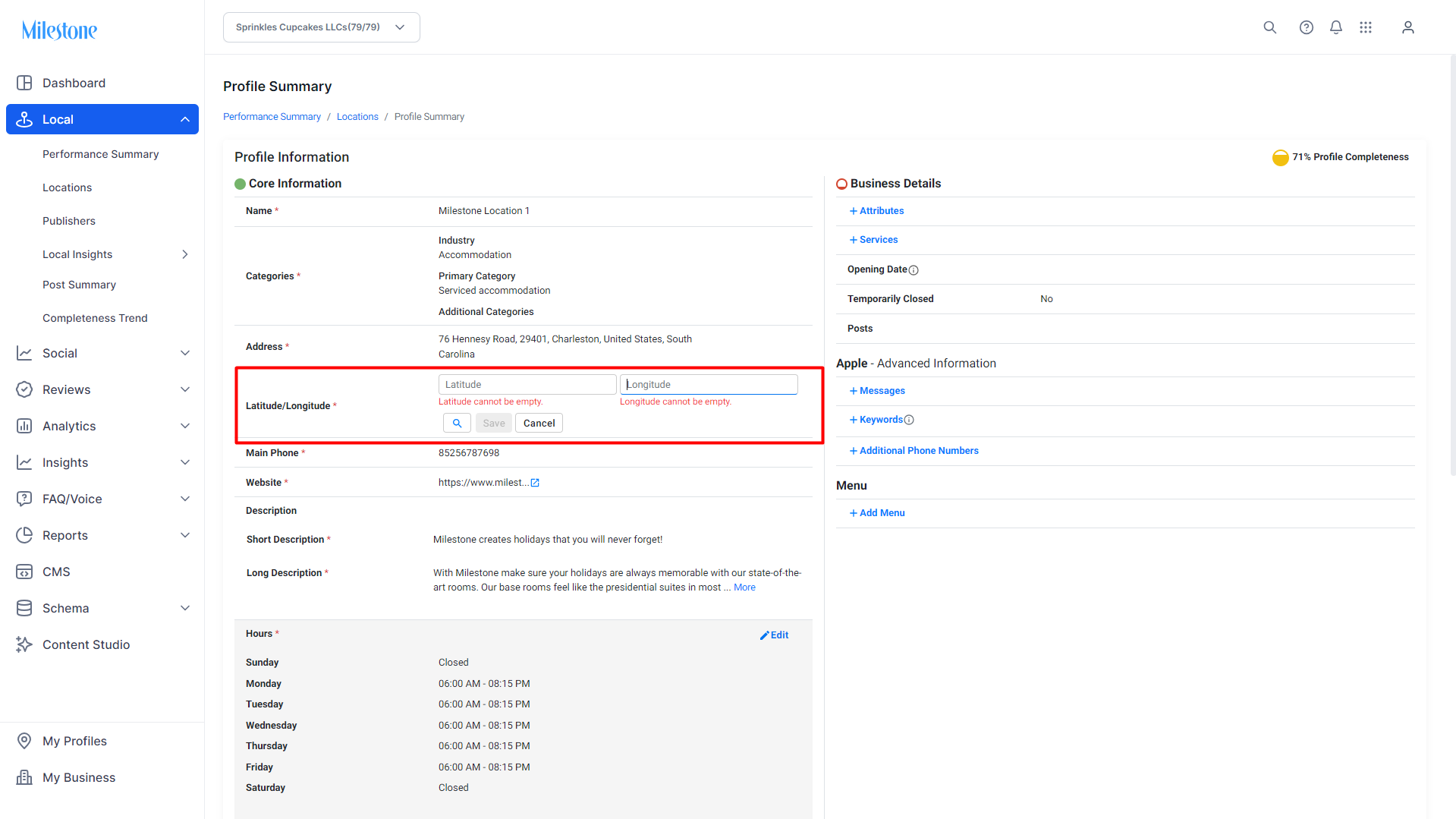
Task: Click the Analytics icon in sidebar
Action: coord(24,426)
